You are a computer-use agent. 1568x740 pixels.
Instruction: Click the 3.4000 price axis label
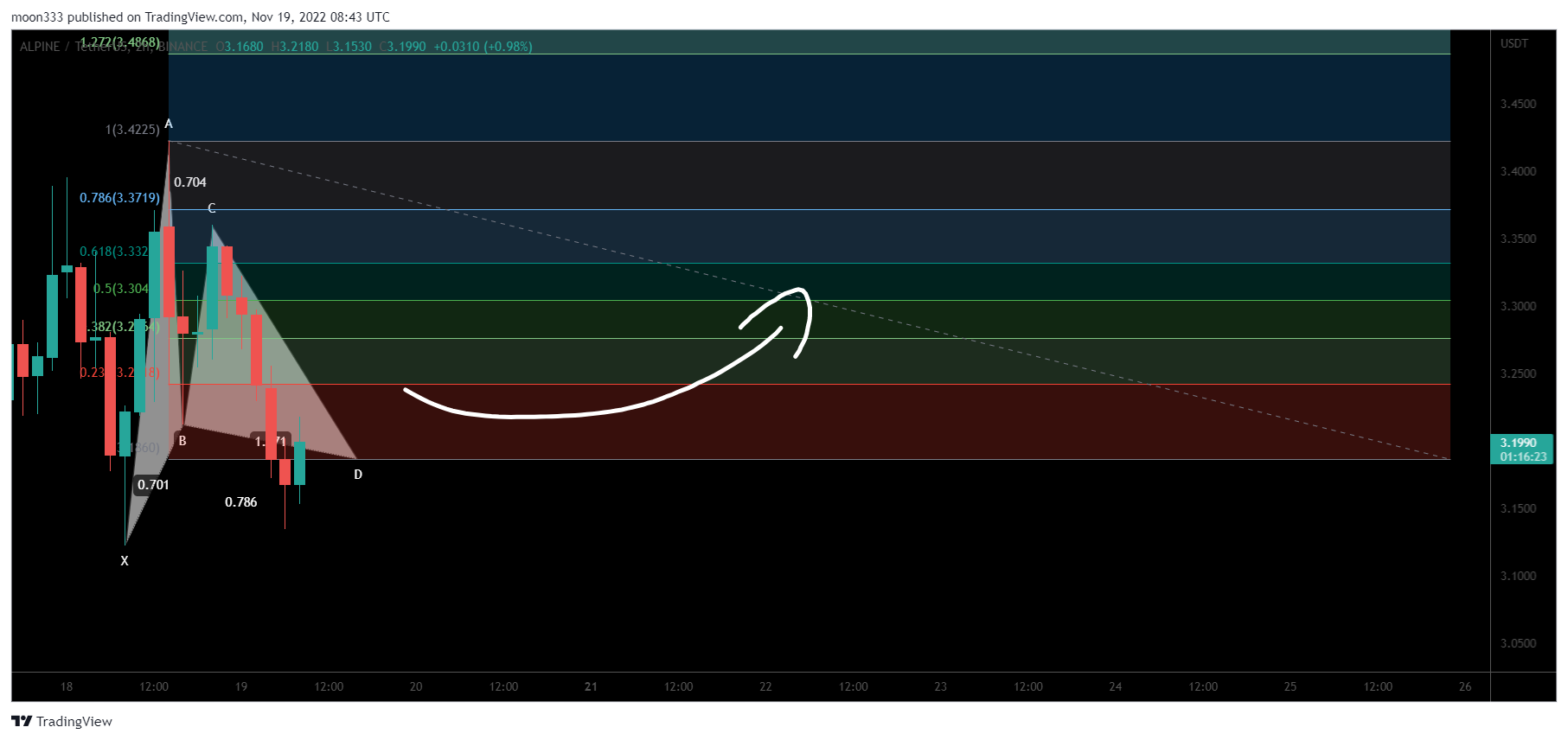(x=1519, y=171)
